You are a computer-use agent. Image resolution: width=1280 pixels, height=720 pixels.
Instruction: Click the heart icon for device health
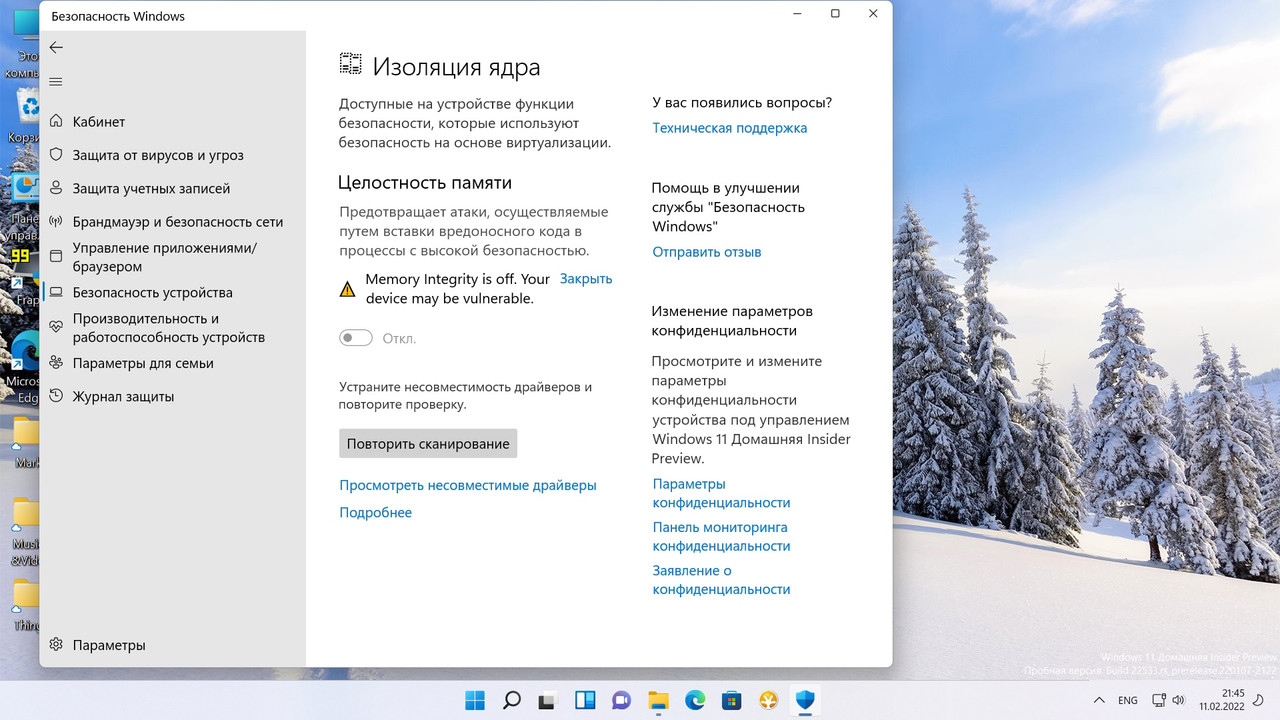(56, 328)
